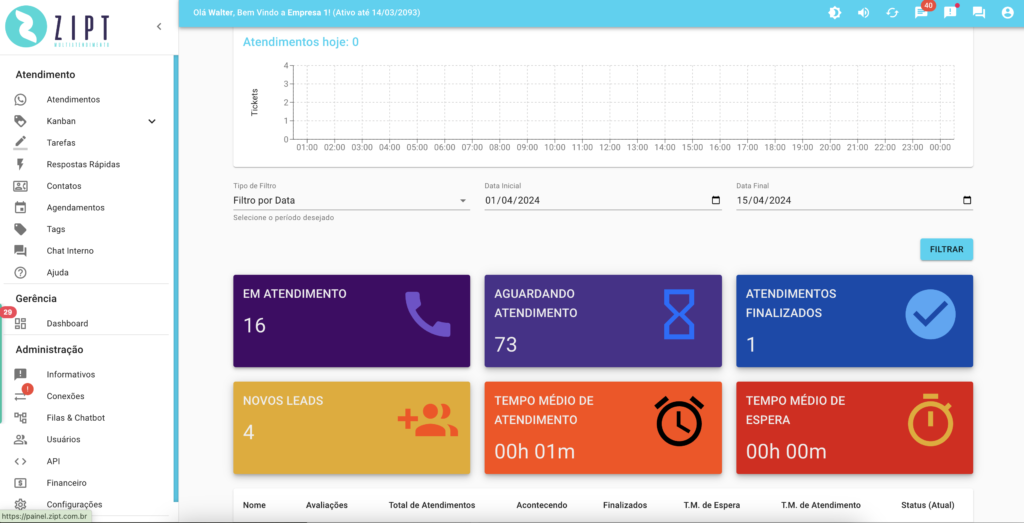
Task: Toggle notification sound with the speaker icon
Action: 863,13
